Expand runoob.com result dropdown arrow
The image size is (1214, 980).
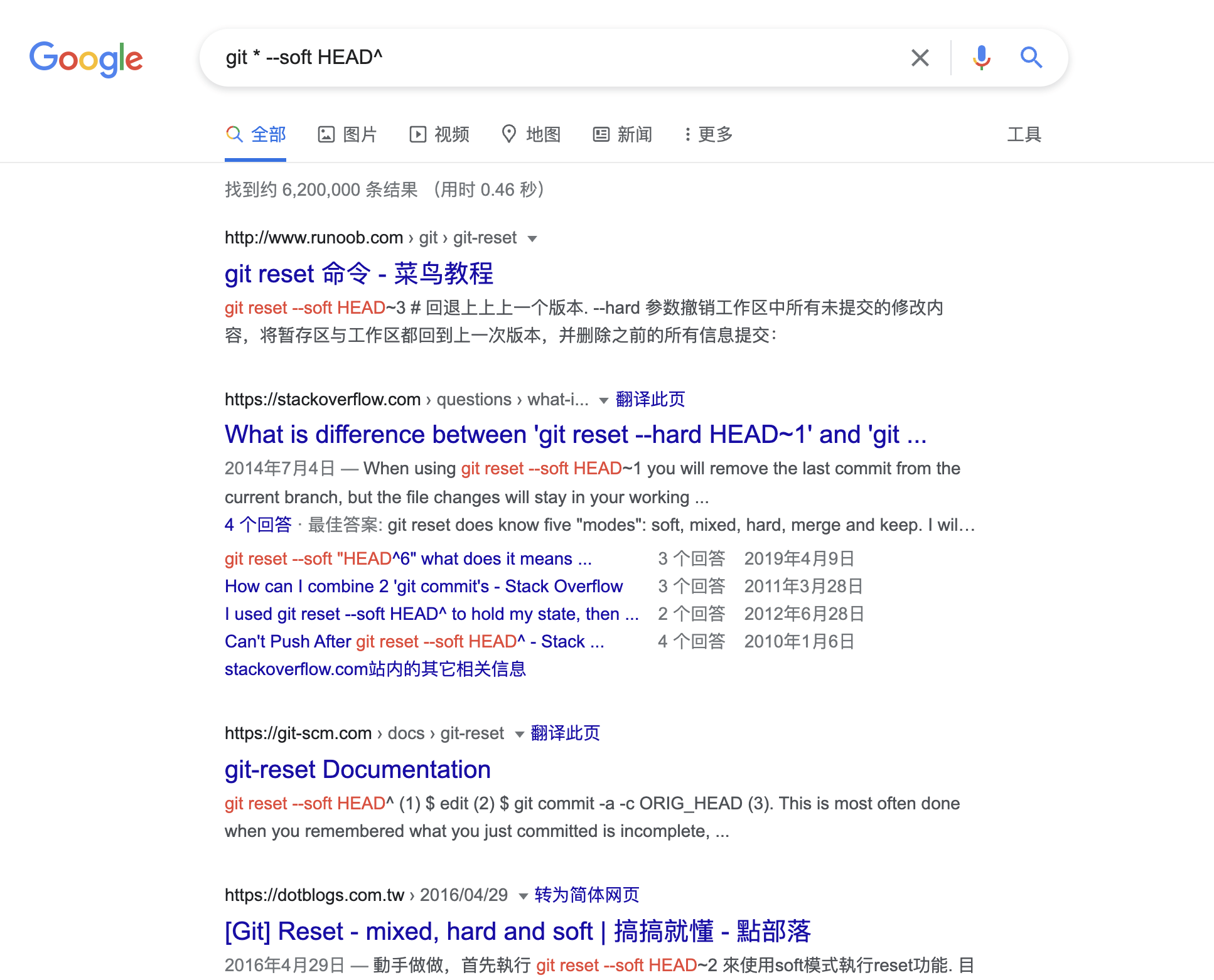[x=532, y=238]
